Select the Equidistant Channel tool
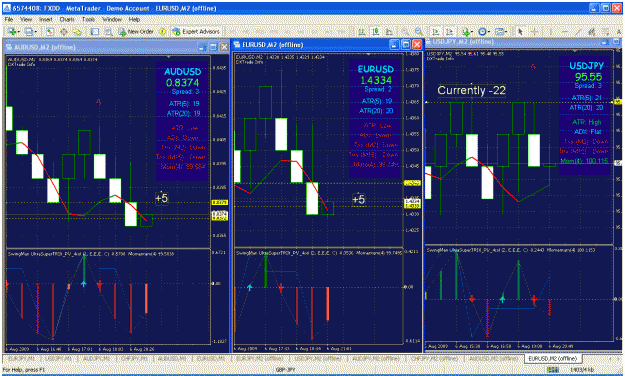This screenshot has height=376, width=625. 592,31
